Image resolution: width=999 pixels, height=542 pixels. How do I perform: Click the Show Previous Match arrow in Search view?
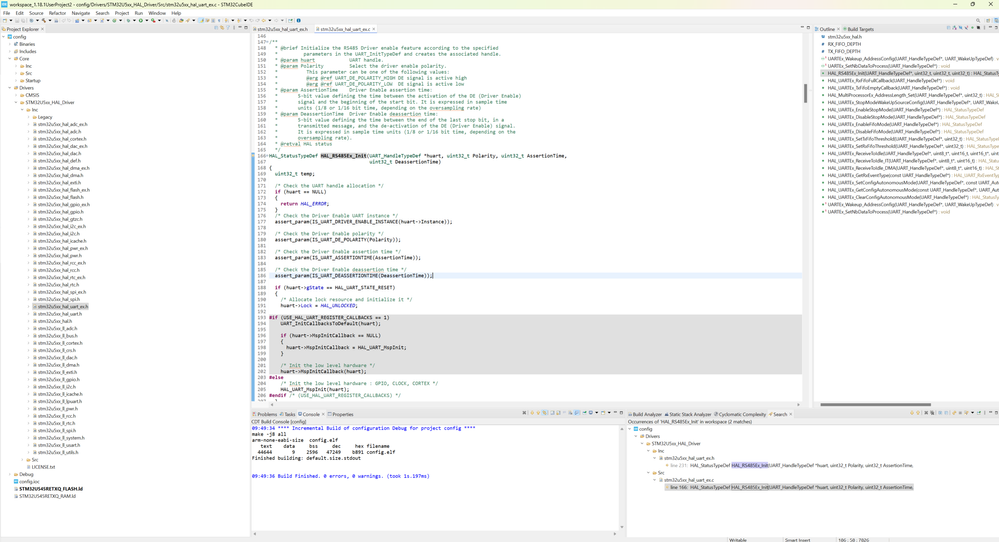click(918, 413)
